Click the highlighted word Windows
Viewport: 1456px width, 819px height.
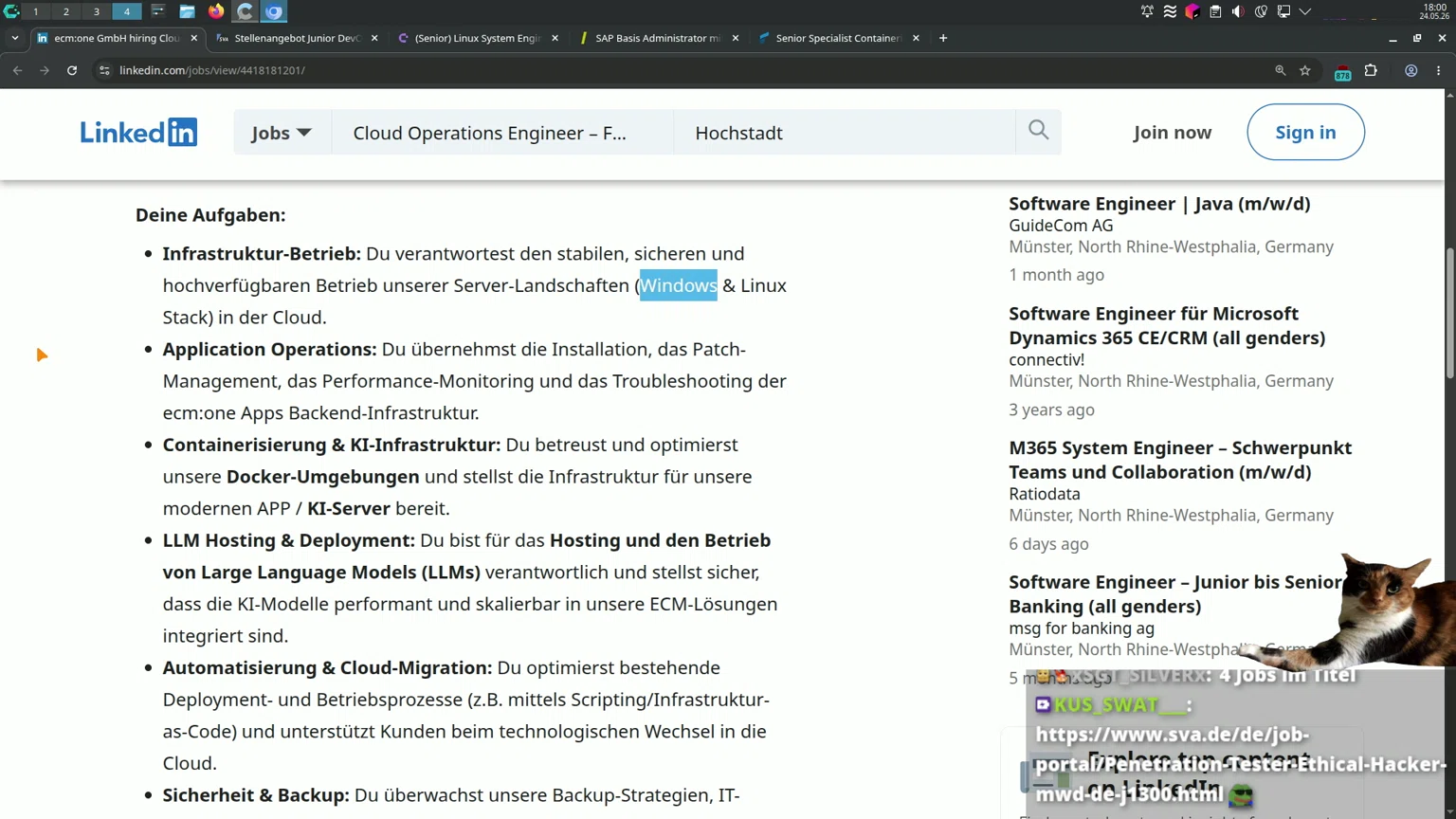click(679, 285)
